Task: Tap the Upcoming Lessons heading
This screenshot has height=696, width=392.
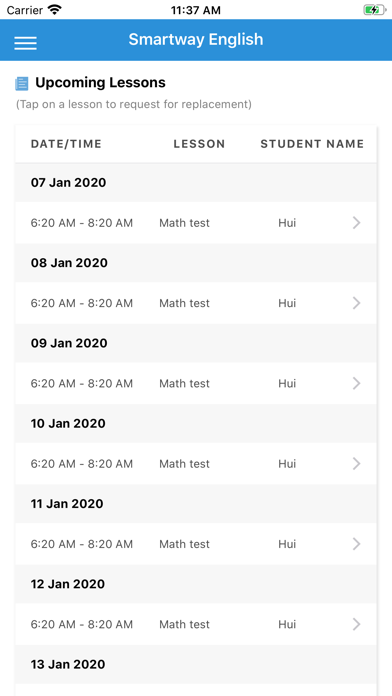Action: (100, 83)
